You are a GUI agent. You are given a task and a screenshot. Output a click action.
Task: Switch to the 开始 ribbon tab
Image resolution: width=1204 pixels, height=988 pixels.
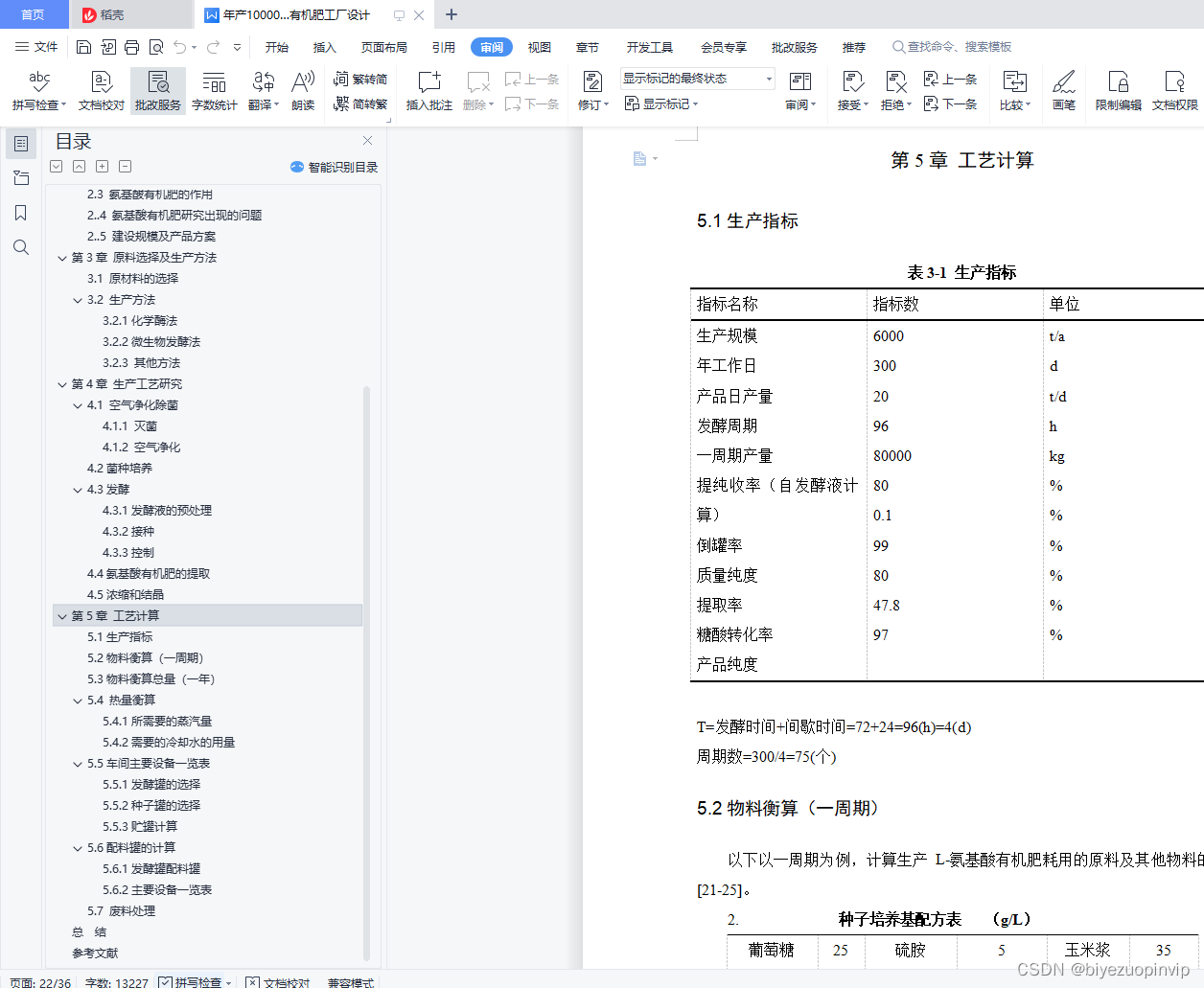click(x=277, y=47)
